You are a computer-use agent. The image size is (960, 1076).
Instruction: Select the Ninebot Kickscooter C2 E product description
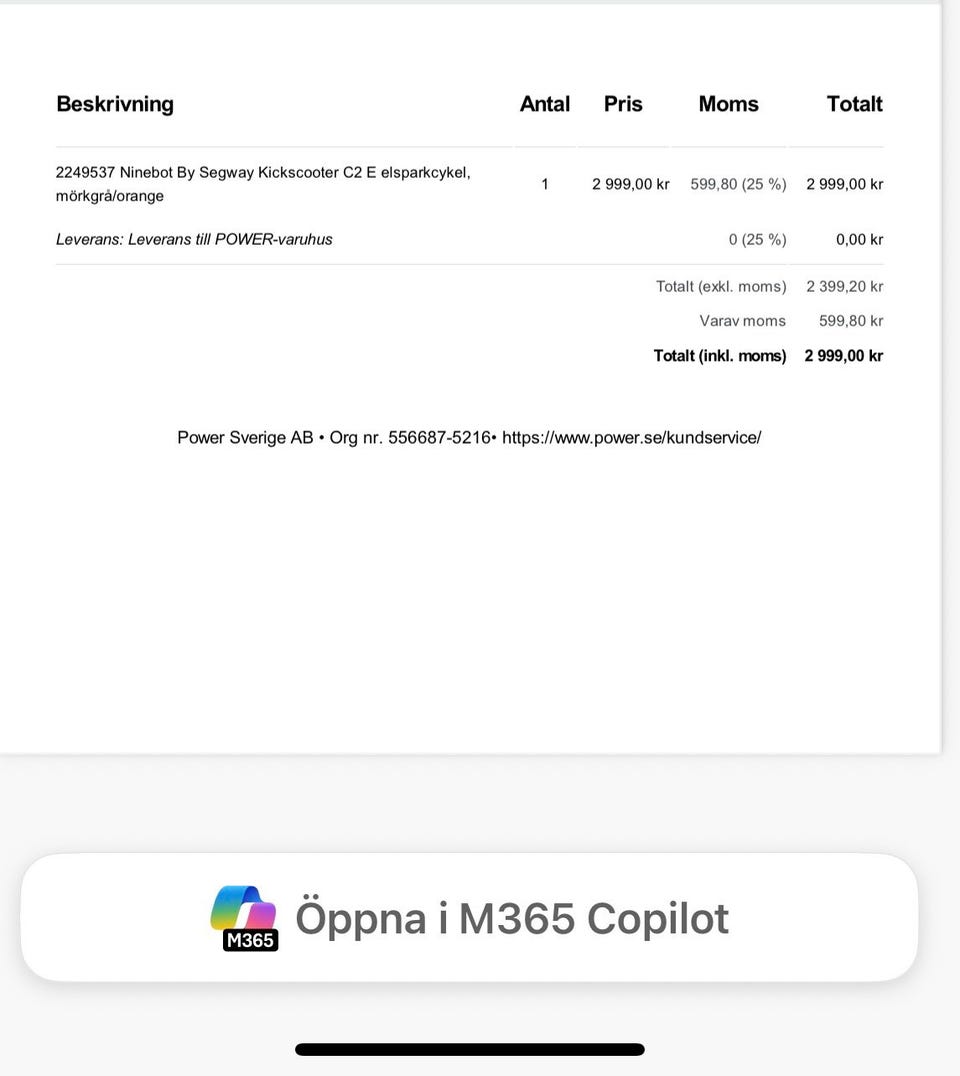pos(264,184)
